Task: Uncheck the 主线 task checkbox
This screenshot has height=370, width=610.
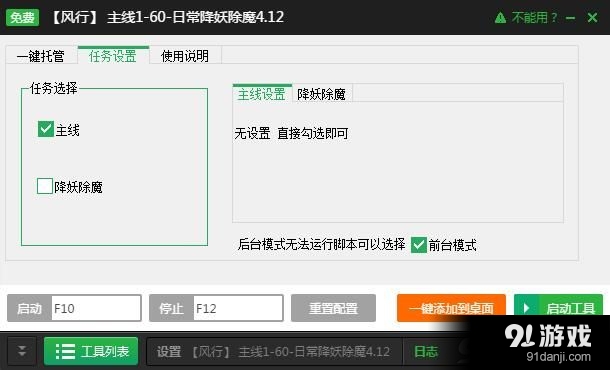Action: pos(46,129)
